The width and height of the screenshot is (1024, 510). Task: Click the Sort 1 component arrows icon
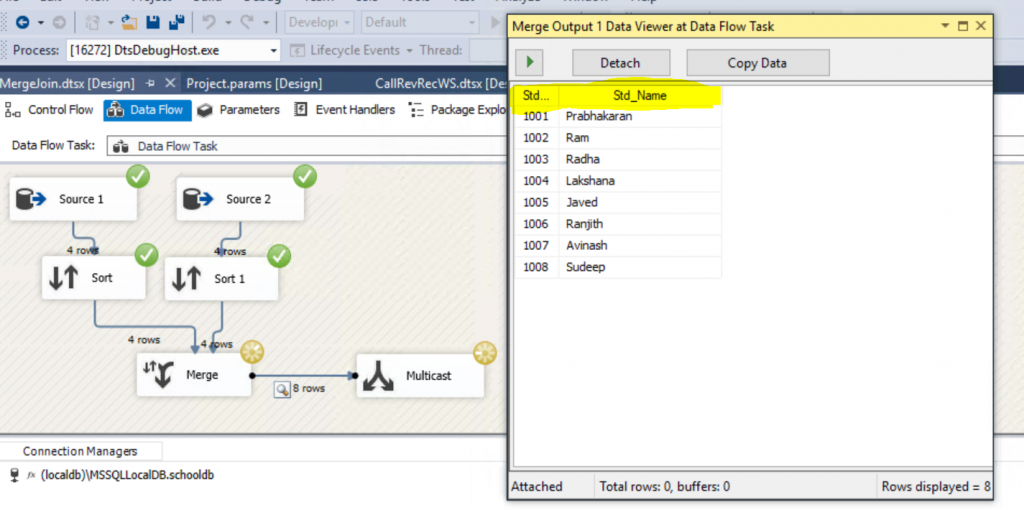pos(186,279)
